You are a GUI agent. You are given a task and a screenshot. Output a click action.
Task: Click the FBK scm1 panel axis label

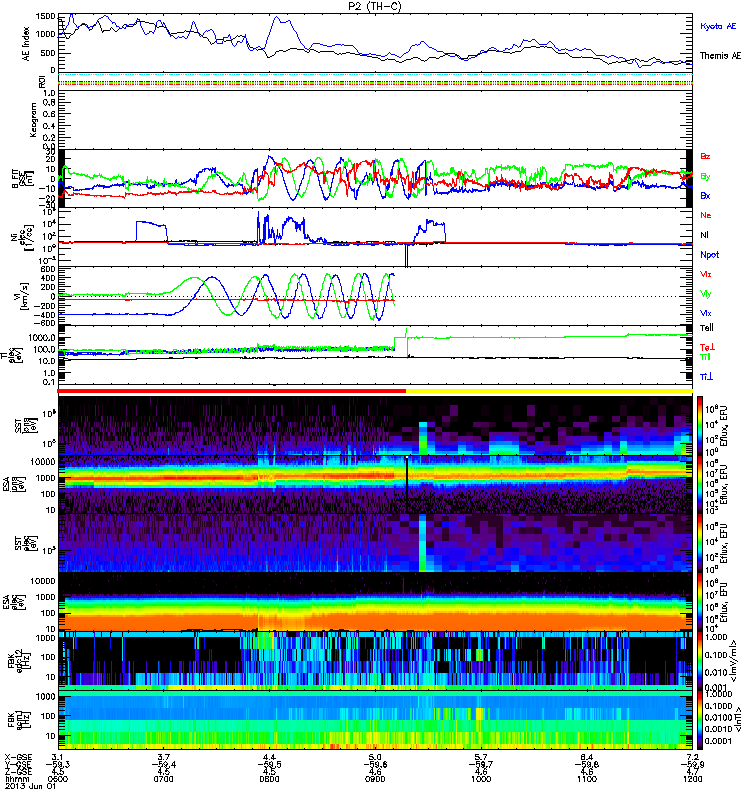(x=21, y=719)
